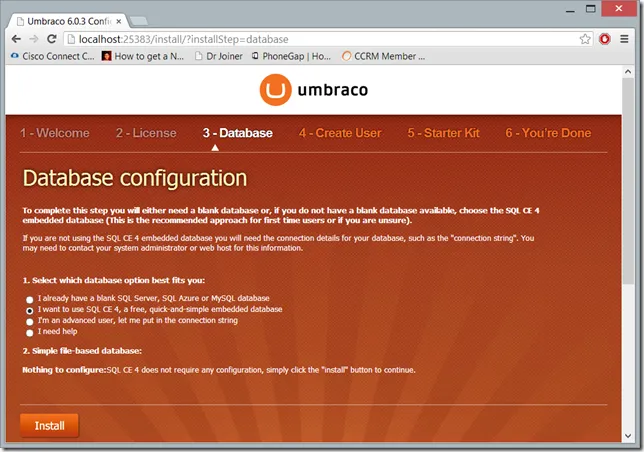Go to step 2 - License
The height and width of the screenshot is (452, 644).
[146, 133]
